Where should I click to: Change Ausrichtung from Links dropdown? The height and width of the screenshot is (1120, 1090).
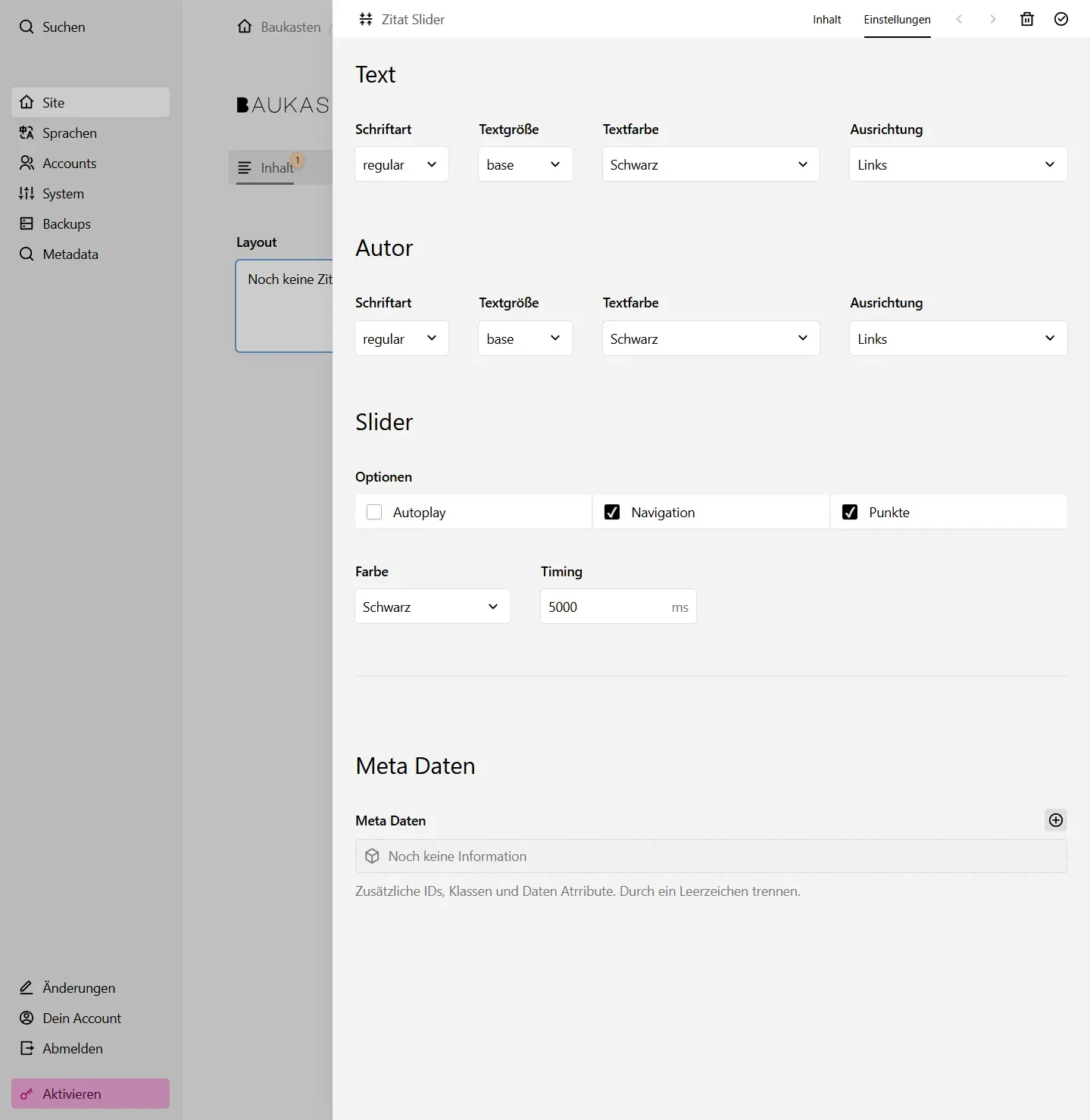957,164
